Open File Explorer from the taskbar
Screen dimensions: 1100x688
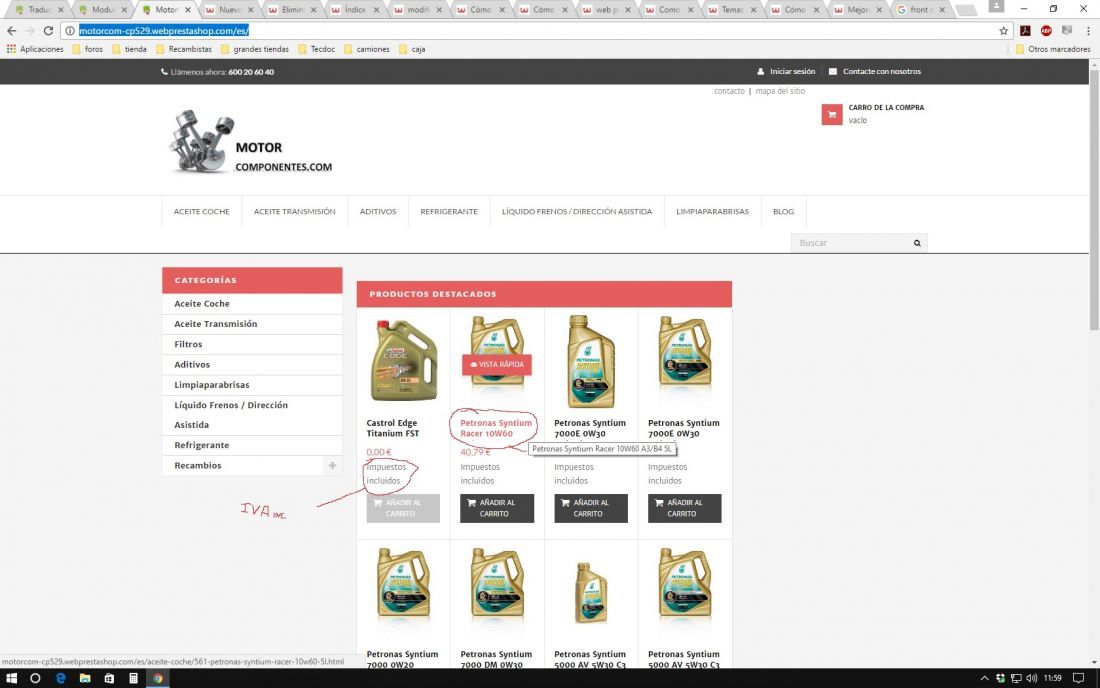[85, 678]
